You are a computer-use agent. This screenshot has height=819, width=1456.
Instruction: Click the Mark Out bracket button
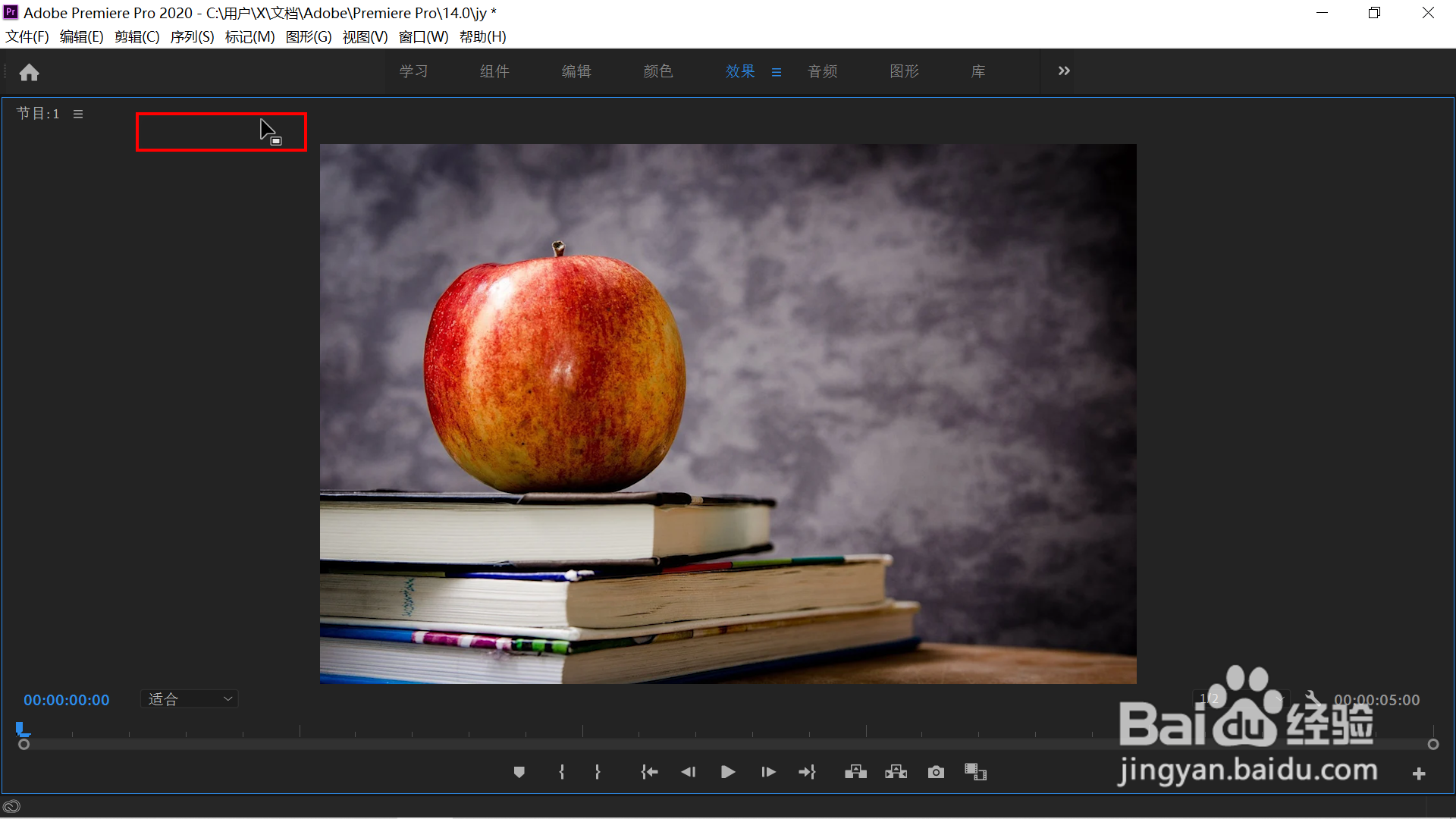598,772
